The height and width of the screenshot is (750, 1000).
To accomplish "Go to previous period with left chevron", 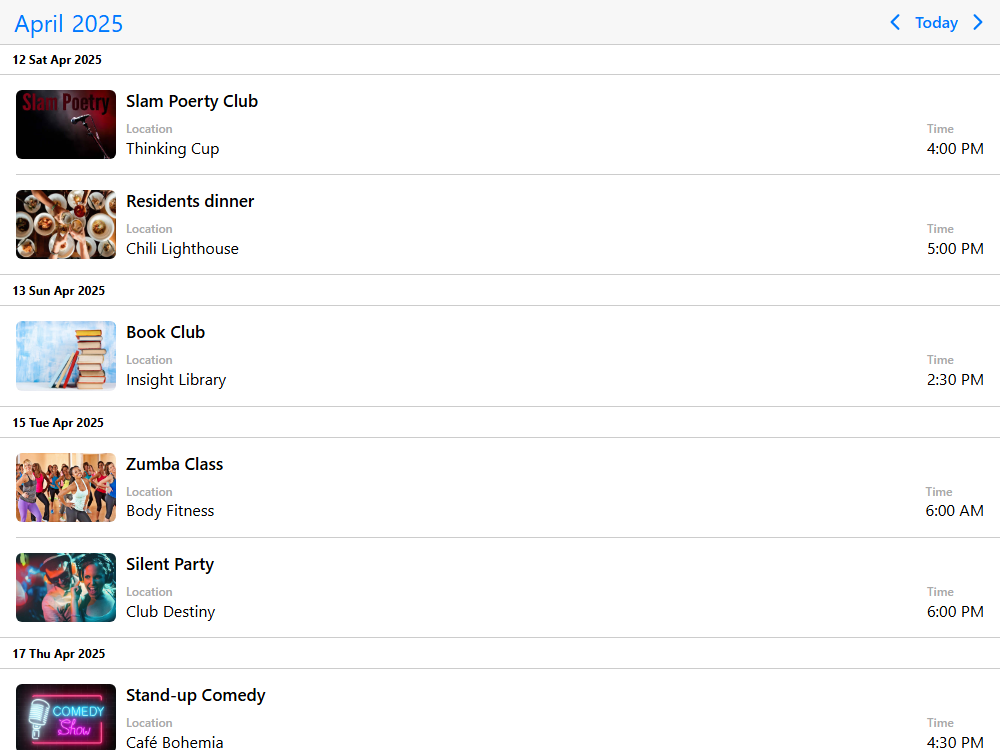I will pyautogui.click(x=895, y=22).
